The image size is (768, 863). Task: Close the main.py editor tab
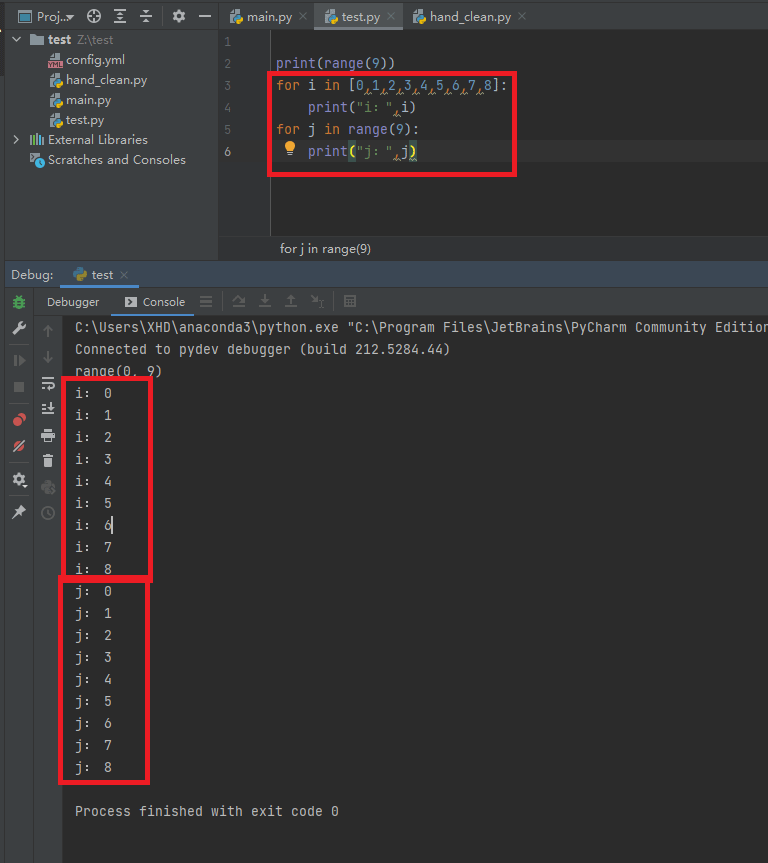[x=303, y=17]
